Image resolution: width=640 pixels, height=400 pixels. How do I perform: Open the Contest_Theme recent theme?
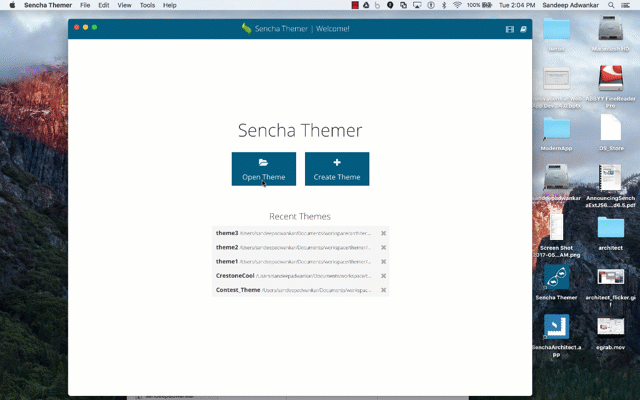[294, 290]
